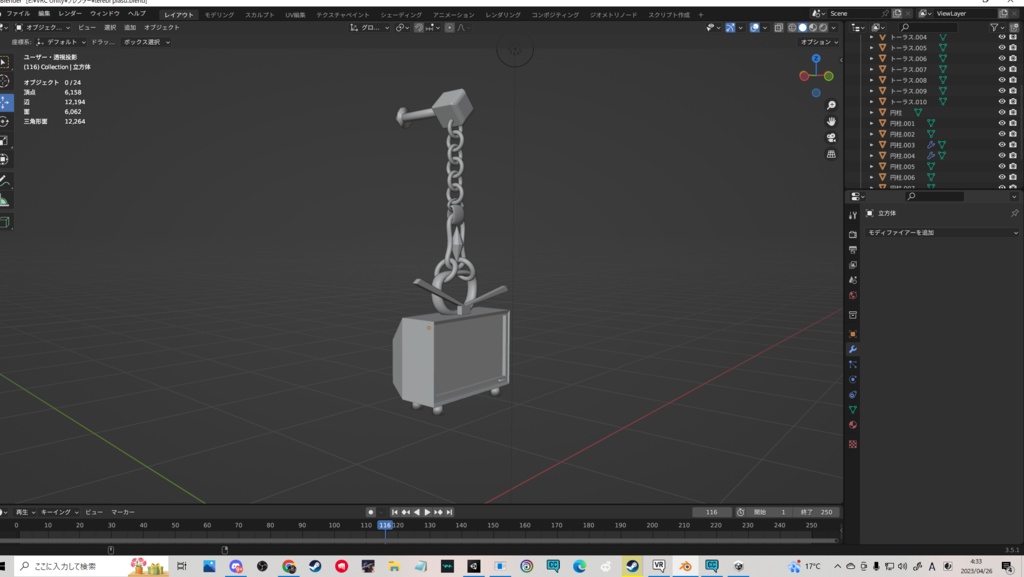The height and width of the screenshot is (577, 1024).
Task: Click the Z axis on navigation gizmo
Action: (816, 59)
